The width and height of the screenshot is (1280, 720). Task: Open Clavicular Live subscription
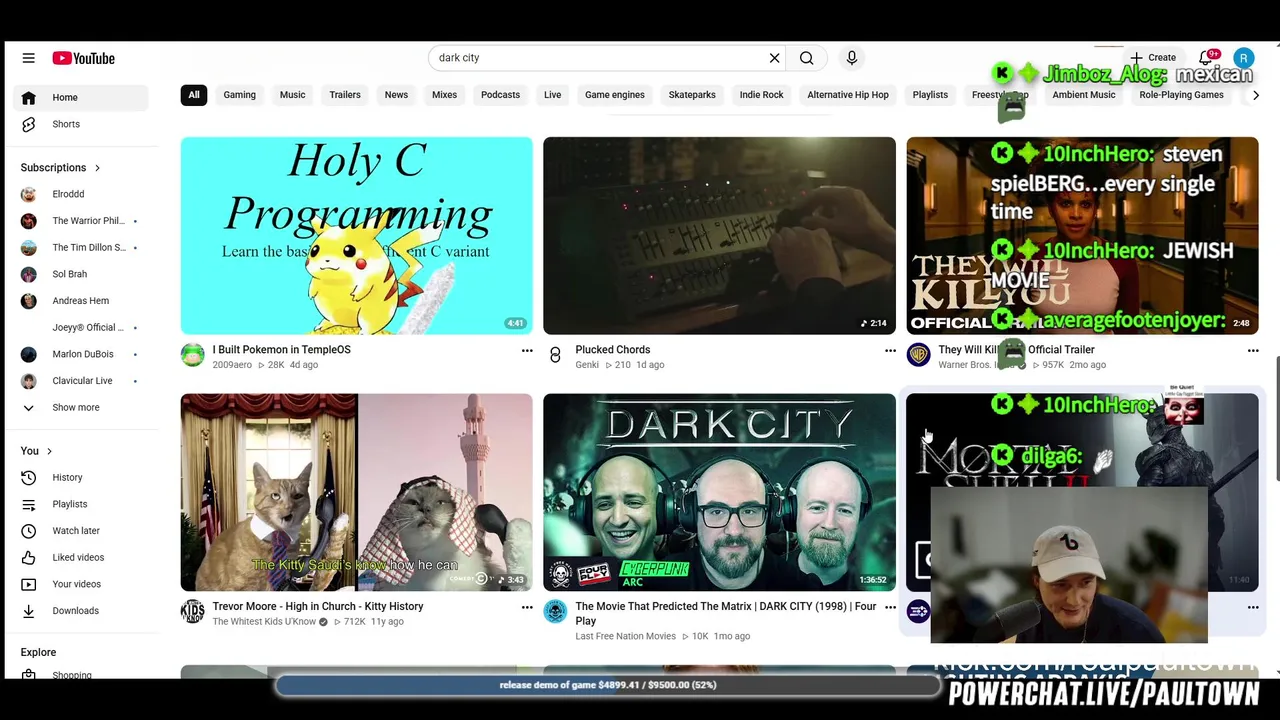81,381
